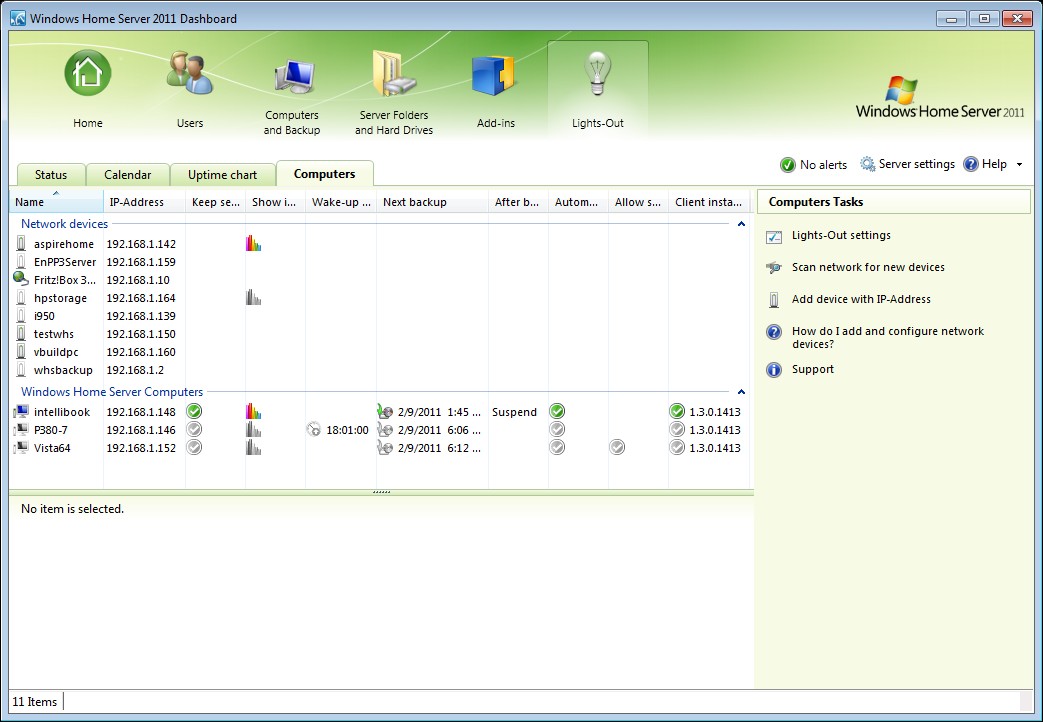
Task: Open the Lights-Out lightbulb section
Action: point(597,73)
